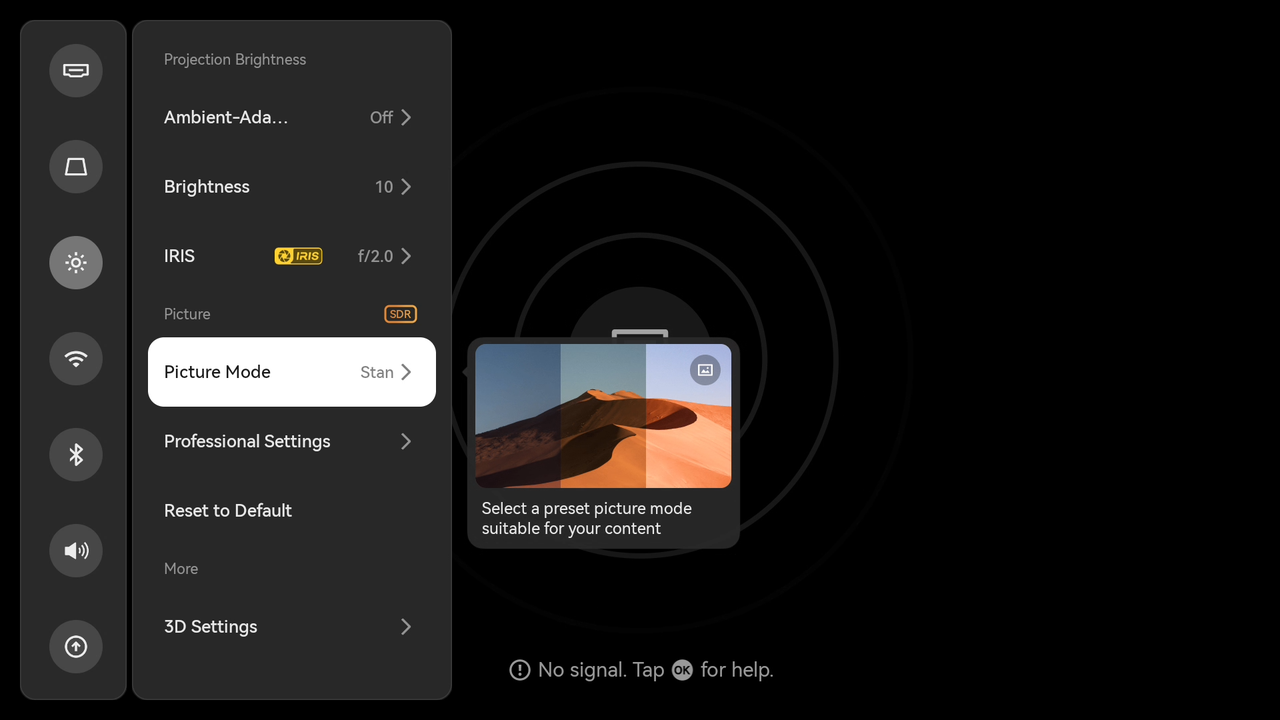Screen dimensions: 1280x720
Task: Open Professional Settings submenu
Action: [x=290, y=441]
